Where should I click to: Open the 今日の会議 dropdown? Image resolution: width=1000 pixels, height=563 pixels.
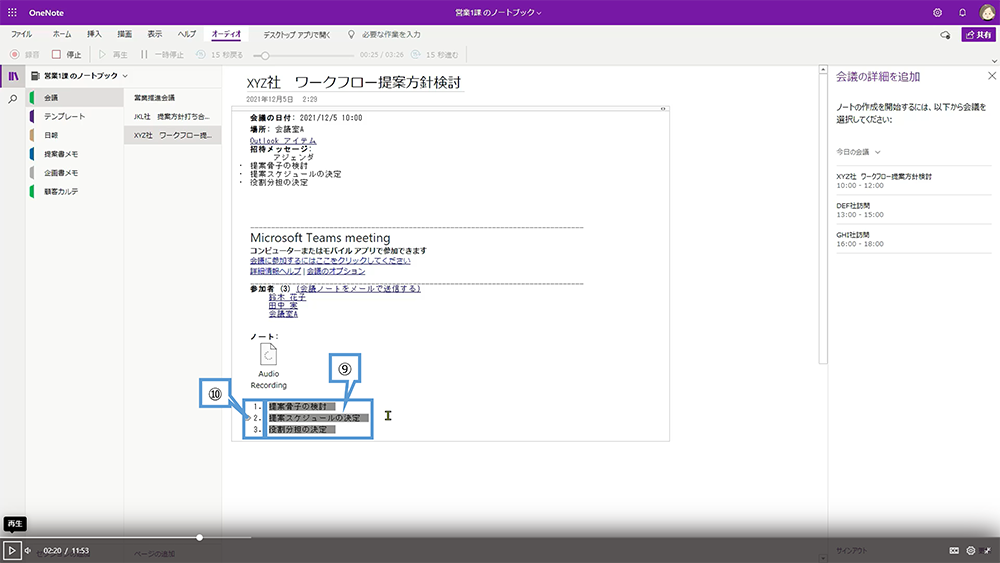(858, 152)
